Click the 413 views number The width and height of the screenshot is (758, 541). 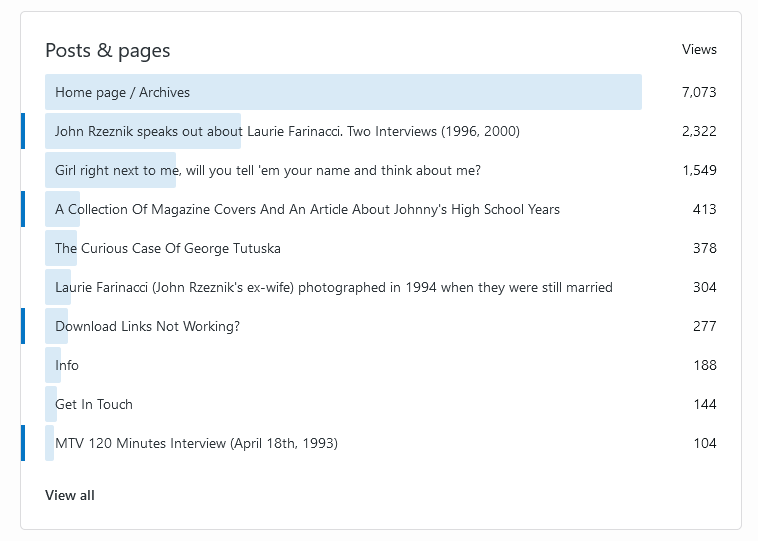coord(704,209)
